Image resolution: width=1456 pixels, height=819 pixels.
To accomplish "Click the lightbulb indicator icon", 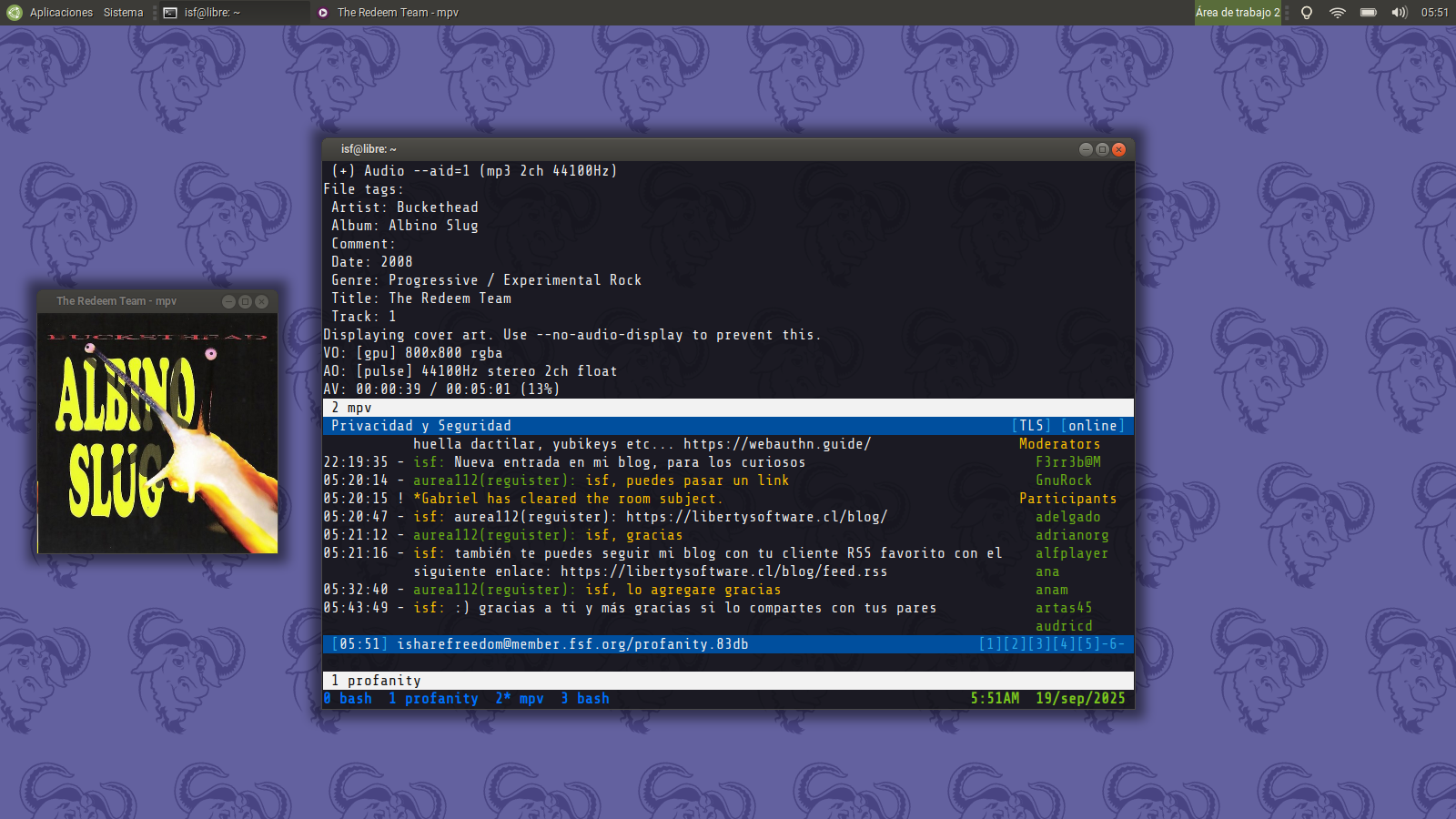I will coord(1307,13).
